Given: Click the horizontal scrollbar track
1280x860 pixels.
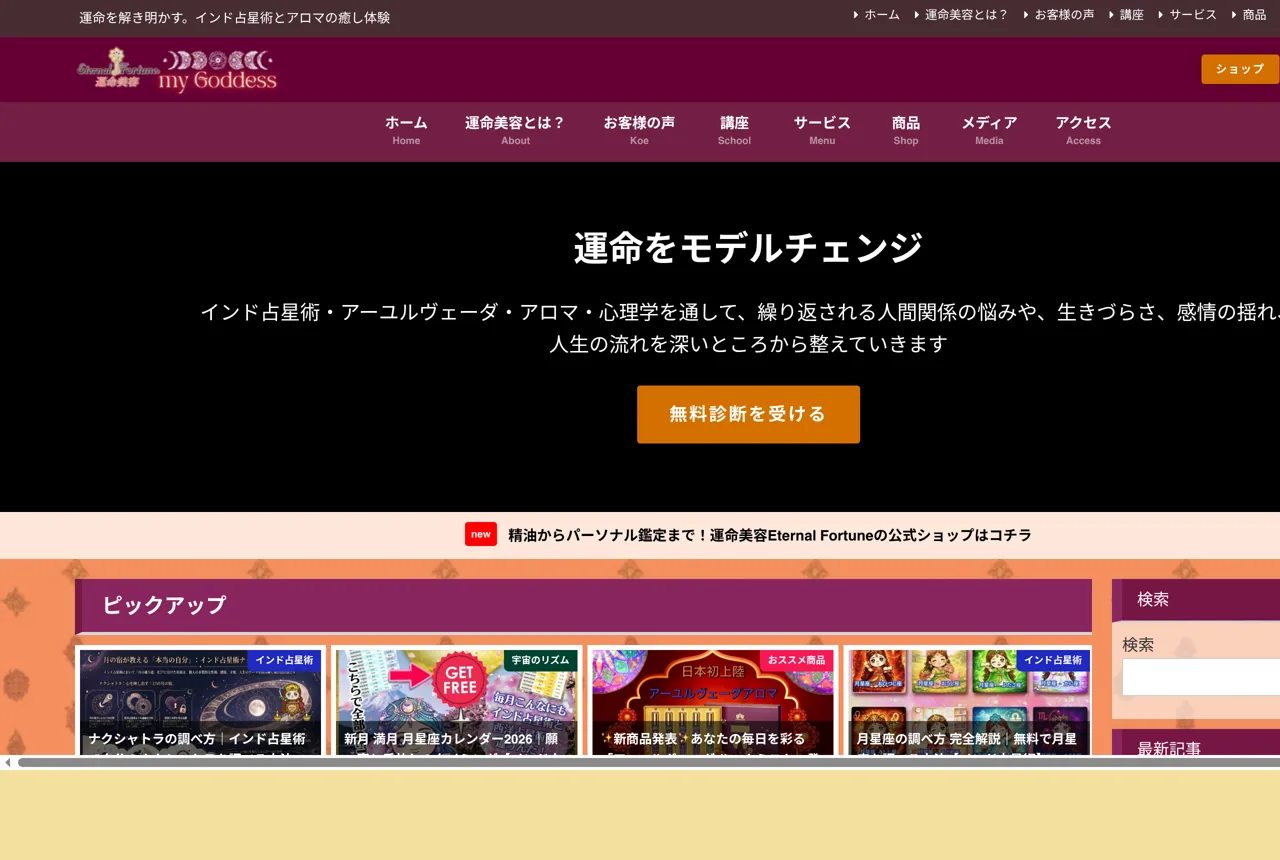Looking at the screenshot, I should tap(648, 762).
